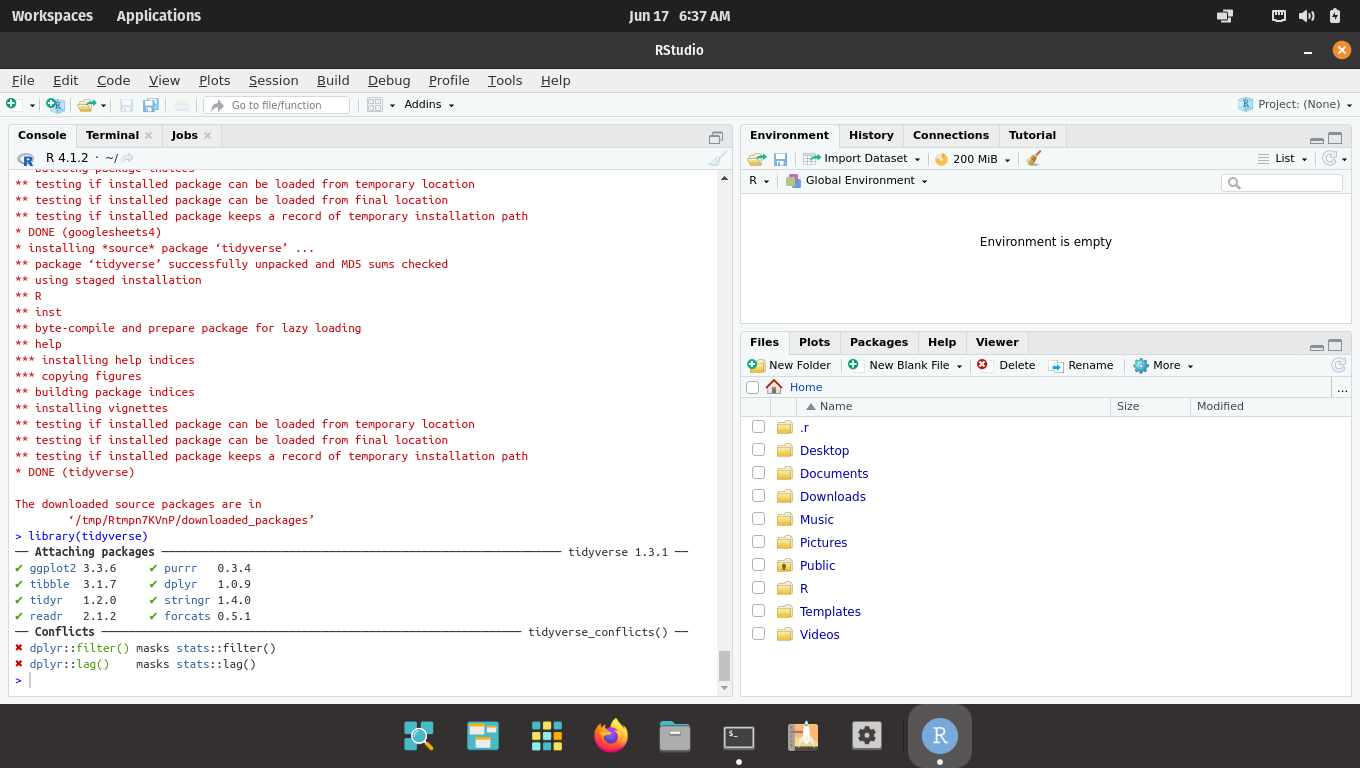The height and width of the screenshot is (768, 1360).
Task: Open the List view dropdown
Action: 1282,159
